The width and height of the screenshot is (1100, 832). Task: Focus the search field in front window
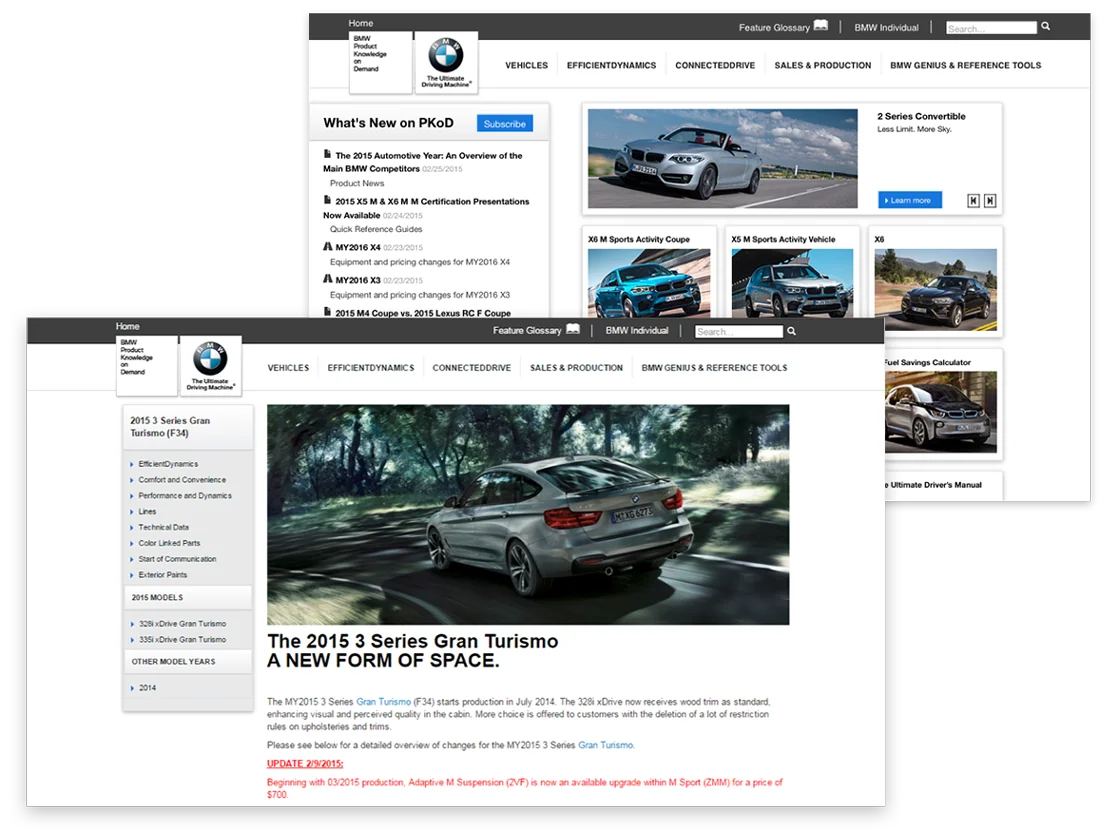click(x=739, y=331)
